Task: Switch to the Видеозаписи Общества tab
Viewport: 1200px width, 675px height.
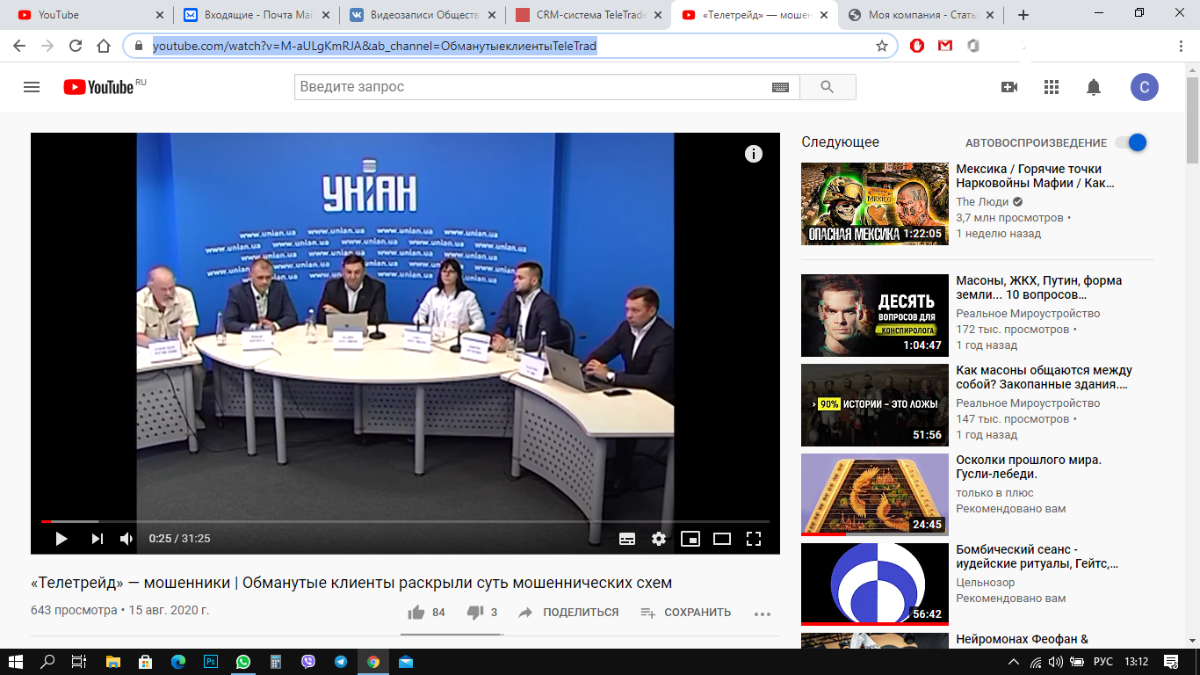Action: click(421, 15)
